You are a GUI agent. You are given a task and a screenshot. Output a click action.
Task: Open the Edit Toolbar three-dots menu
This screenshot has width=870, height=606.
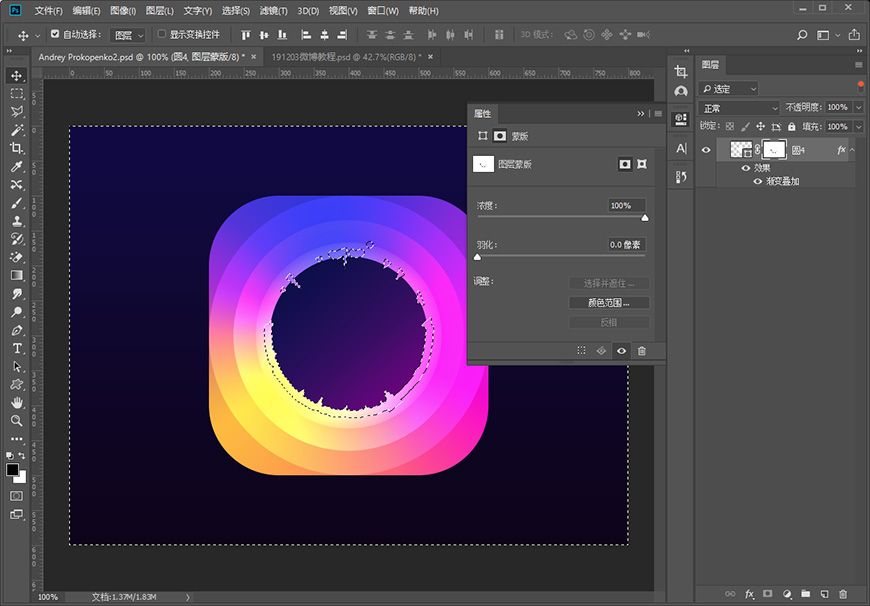pyautogui.click(x=17, y=439)
